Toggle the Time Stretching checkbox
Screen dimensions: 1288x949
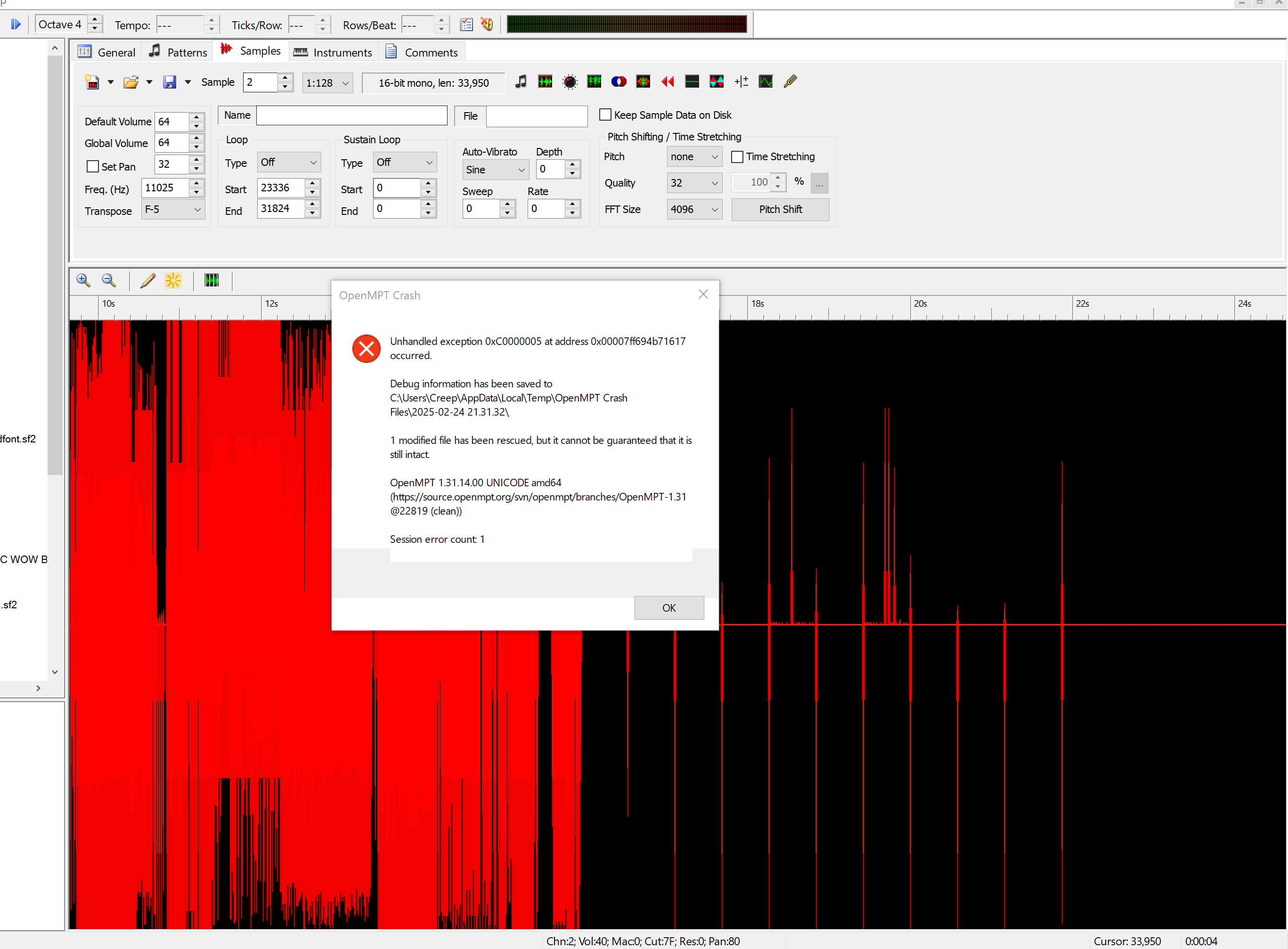(x=737, y=157)
